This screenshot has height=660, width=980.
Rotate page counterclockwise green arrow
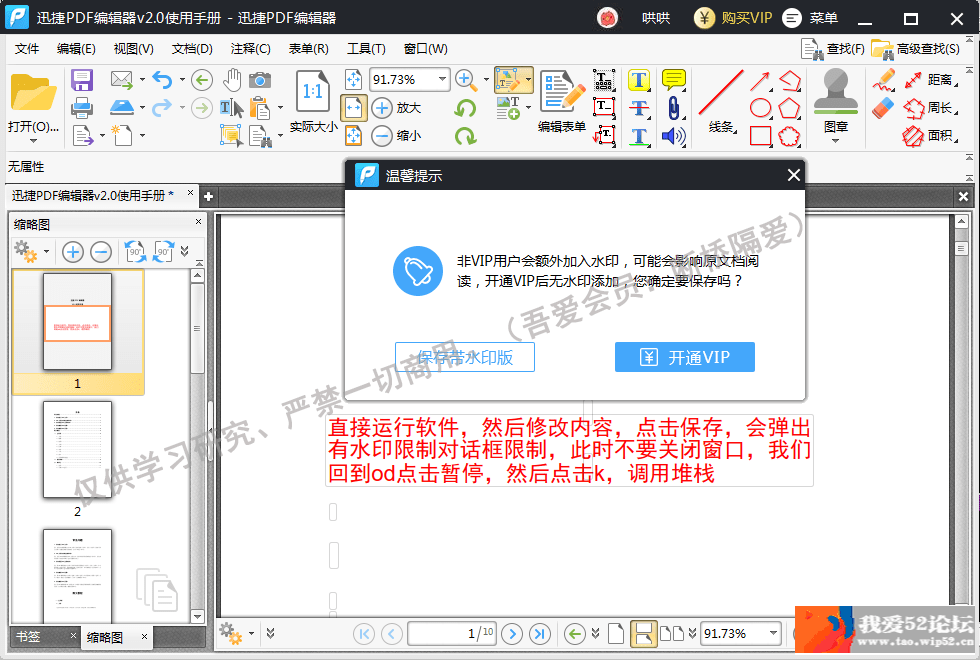click(465, 108)
